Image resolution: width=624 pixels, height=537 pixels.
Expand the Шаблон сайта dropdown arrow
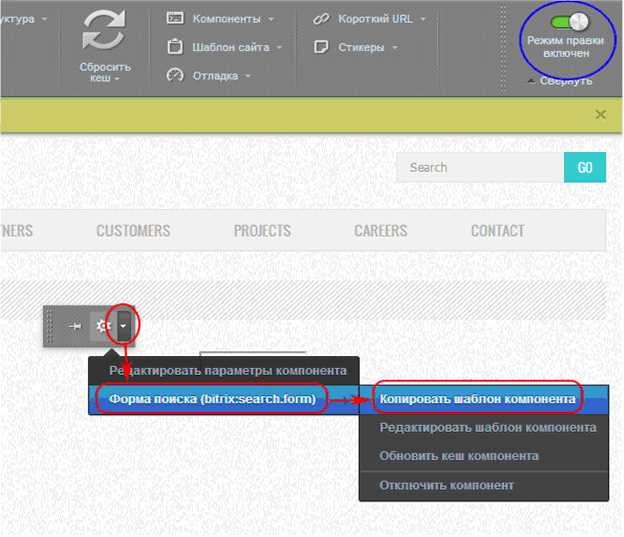click(x=279, y=47)
